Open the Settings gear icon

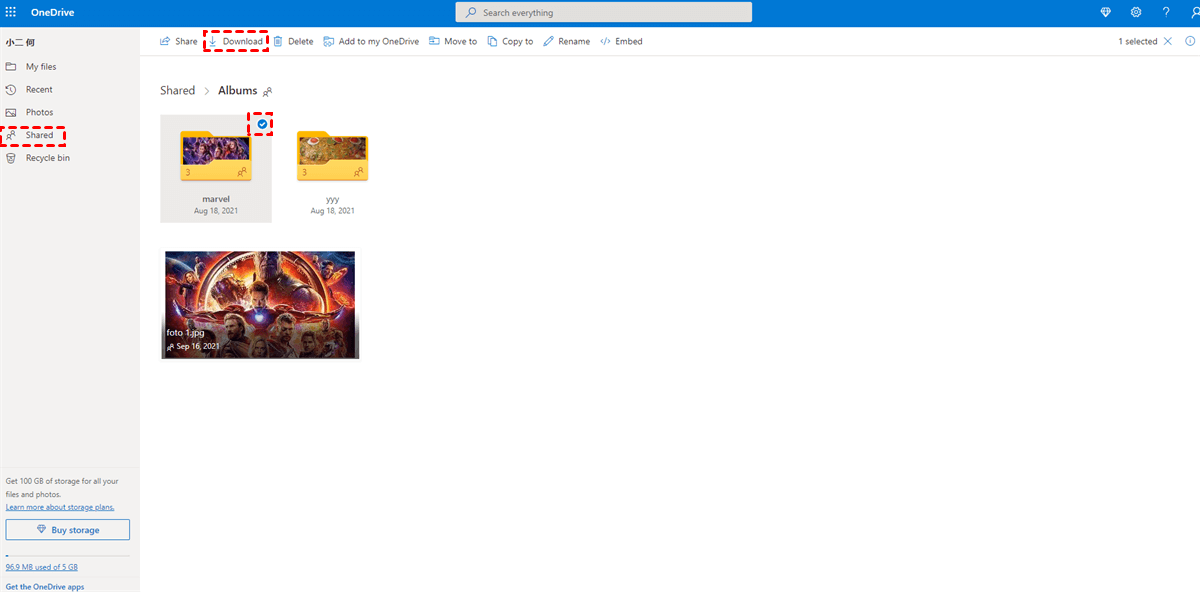click(x=1136, y=13)
